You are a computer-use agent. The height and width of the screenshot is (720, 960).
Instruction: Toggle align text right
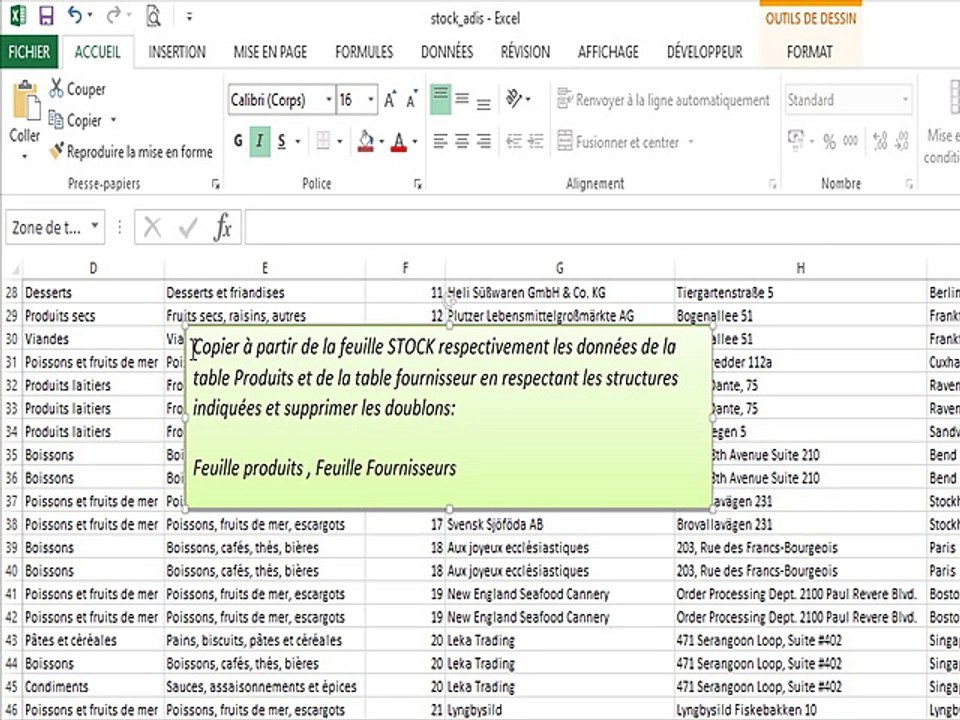point(484,141)
